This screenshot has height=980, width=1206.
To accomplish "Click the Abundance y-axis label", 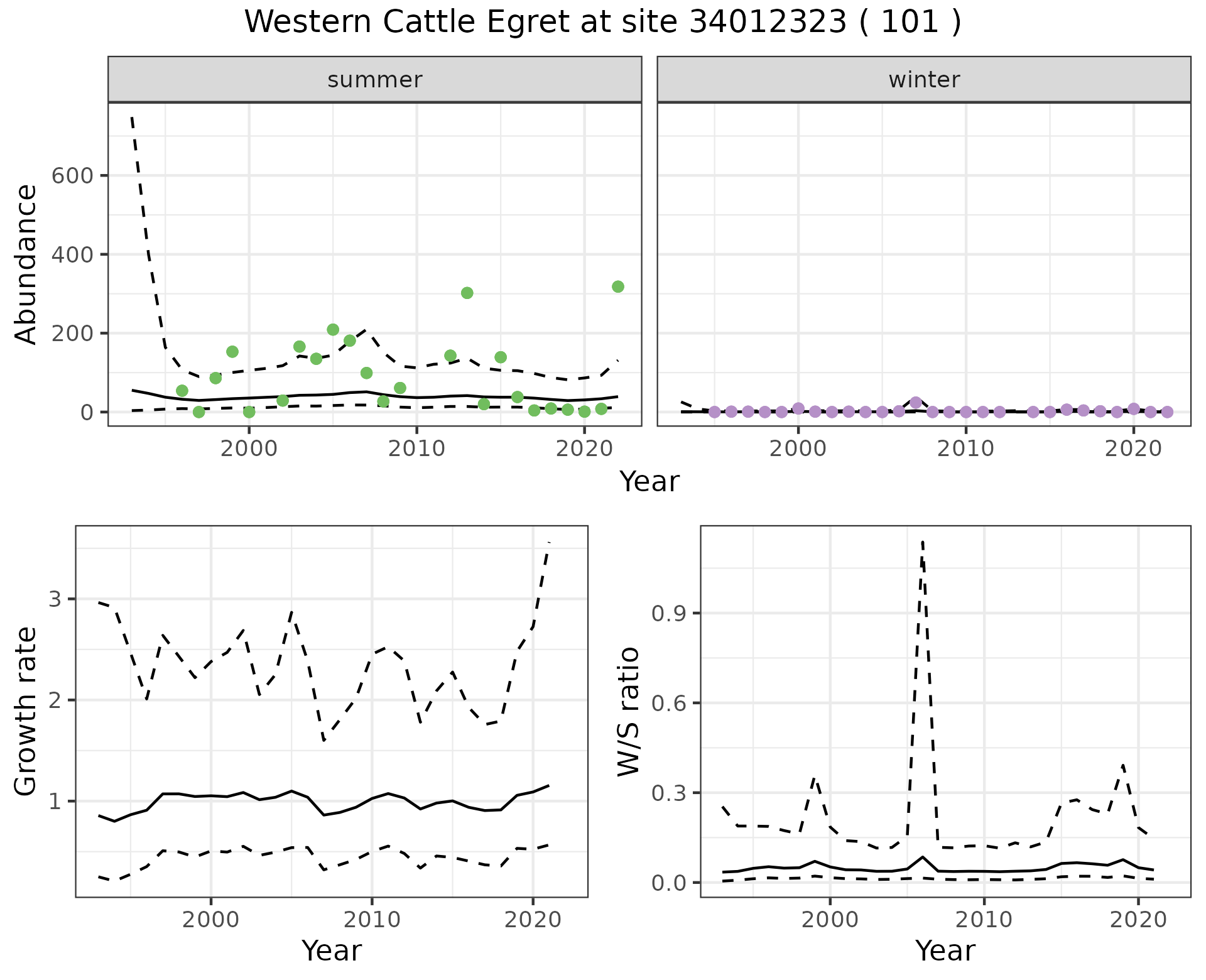I will point(26,264).
